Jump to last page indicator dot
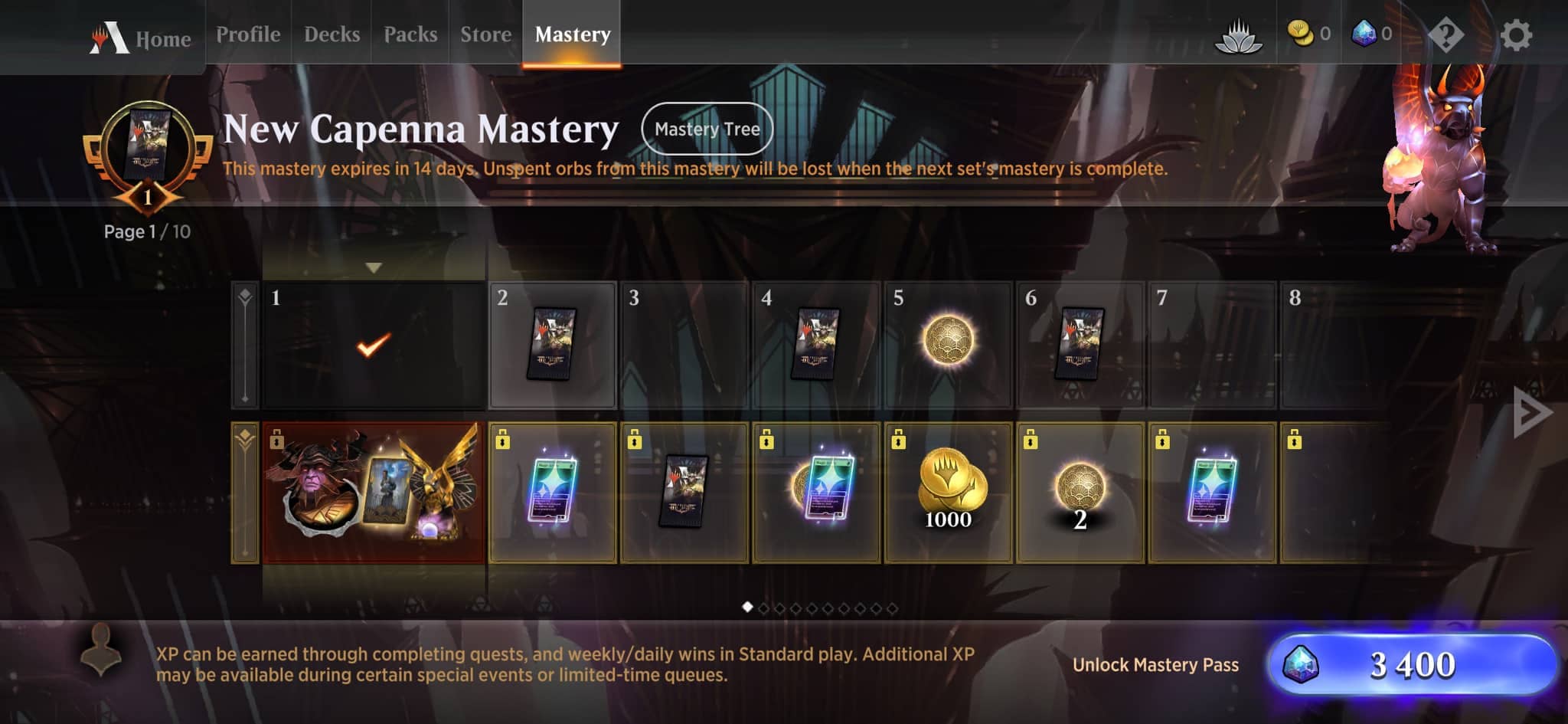Image resolution: width=1568 pixels, height=724 pixels. (x=892, y=608)
